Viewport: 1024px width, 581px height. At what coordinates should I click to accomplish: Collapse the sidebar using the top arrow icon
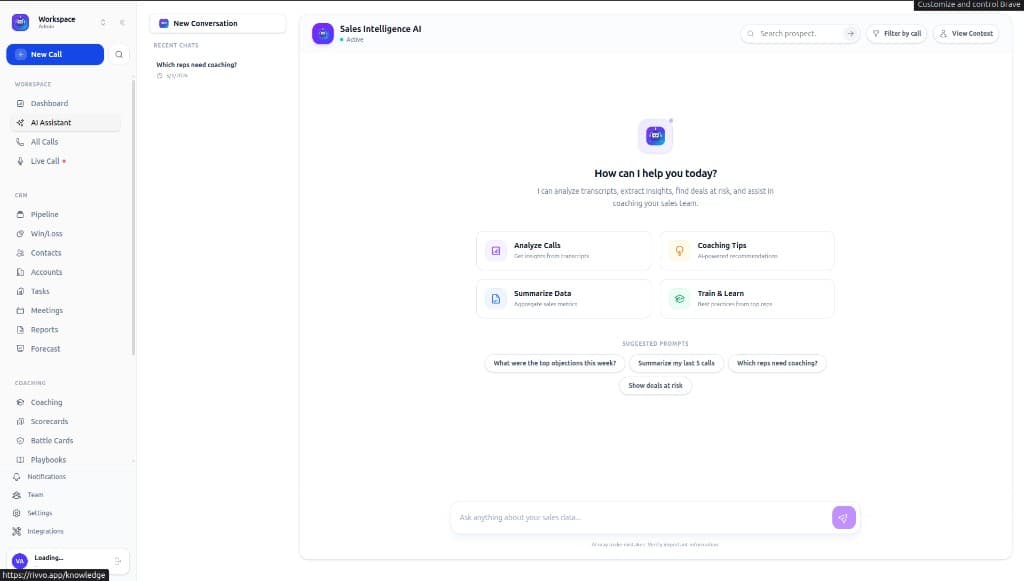[x=122, y=22]
